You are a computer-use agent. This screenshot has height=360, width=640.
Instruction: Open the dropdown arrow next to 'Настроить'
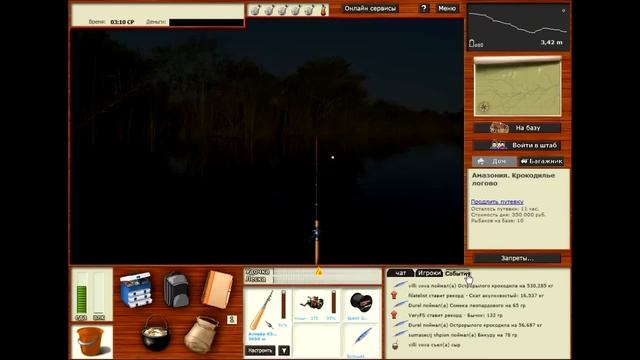284,350
